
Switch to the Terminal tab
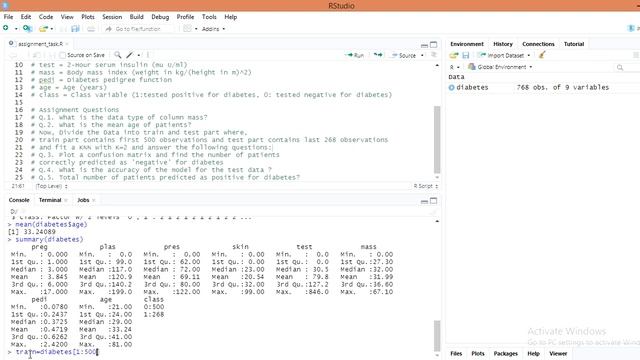coord(50,200)
